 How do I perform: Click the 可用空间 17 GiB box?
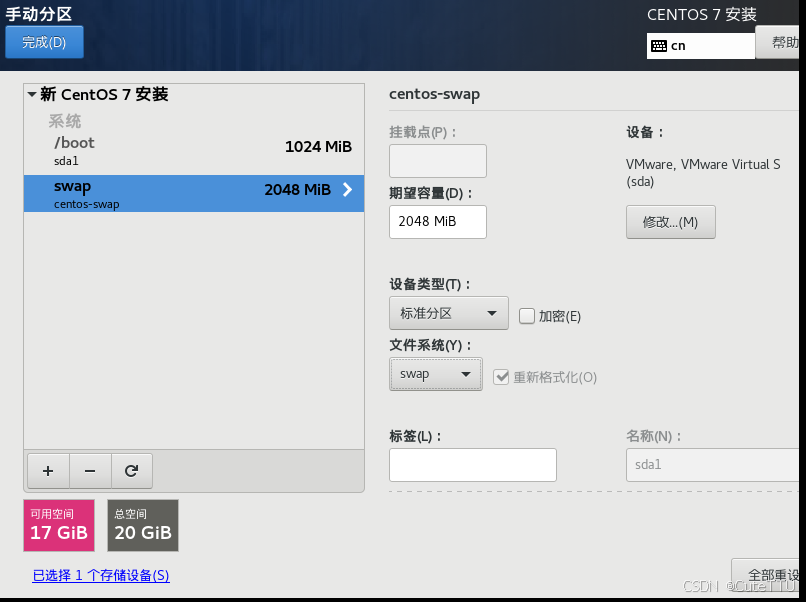(x=59, y=525)
